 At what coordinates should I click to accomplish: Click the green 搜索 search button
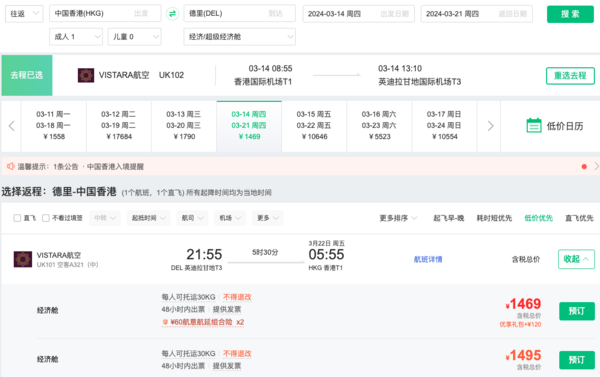coord(570,14)
